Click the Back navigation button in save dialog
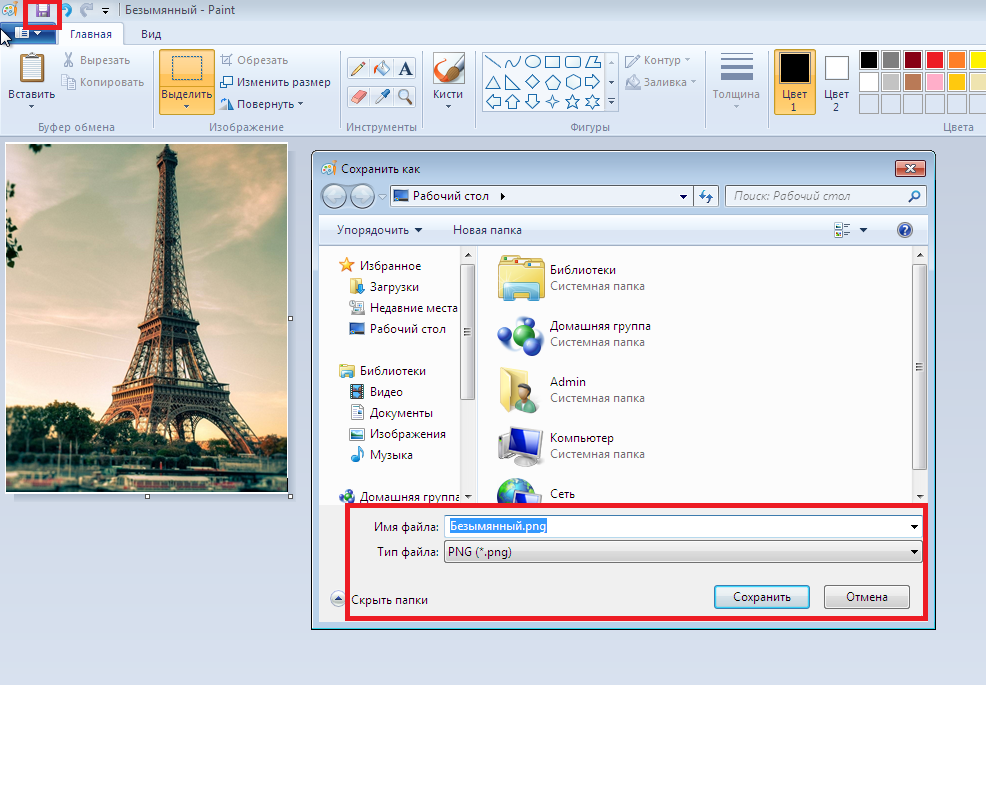The width and height of the screenshot is (986, 786). click(x=334, y=197)
